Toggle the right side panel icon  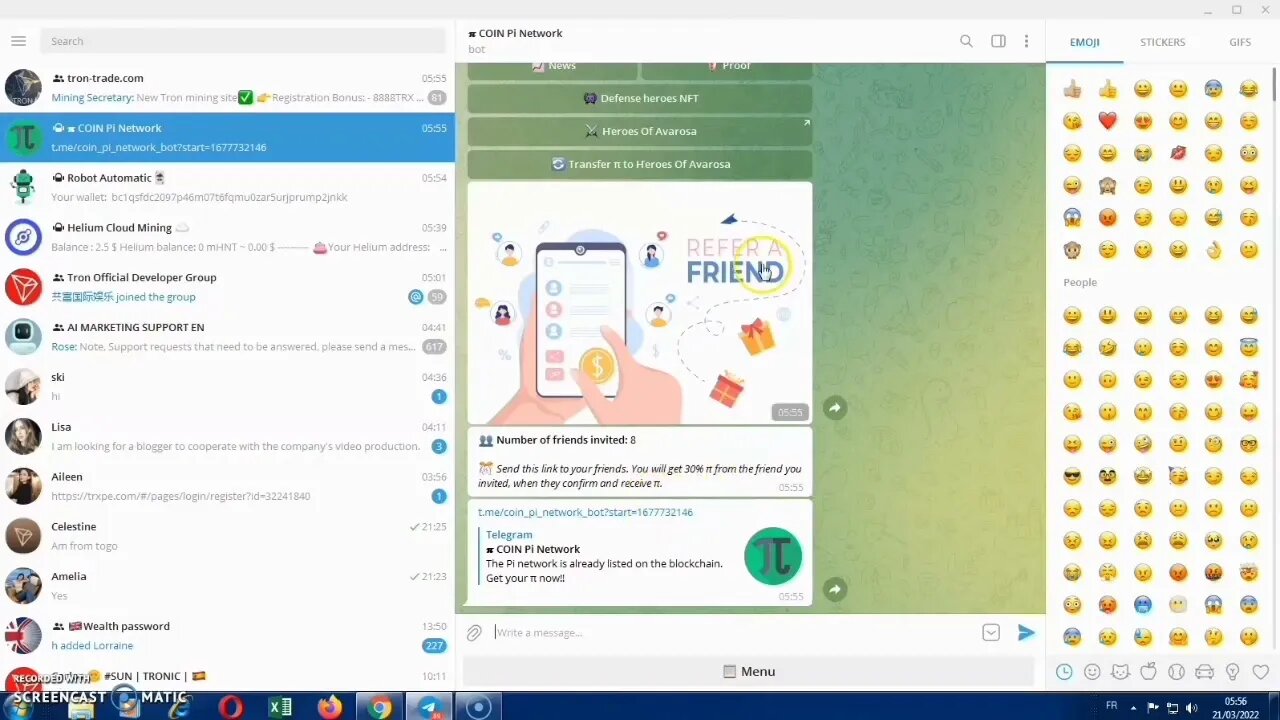(998, 41)
